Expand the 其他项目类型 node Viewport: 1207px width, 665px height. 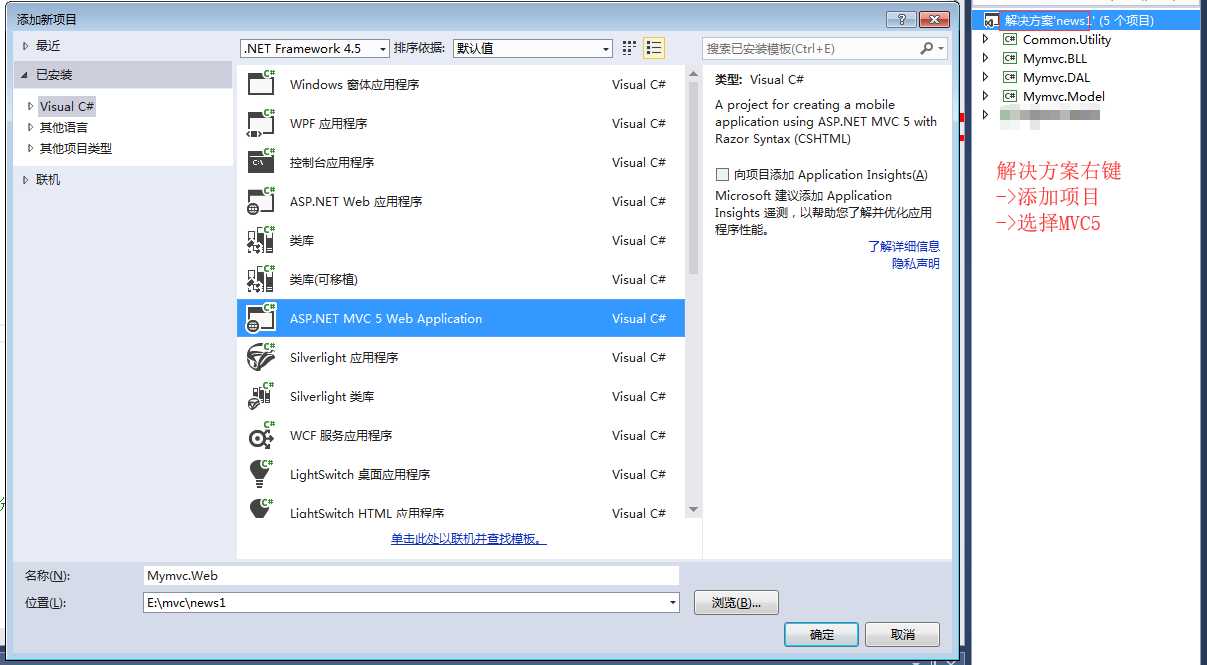pos(31,148)
